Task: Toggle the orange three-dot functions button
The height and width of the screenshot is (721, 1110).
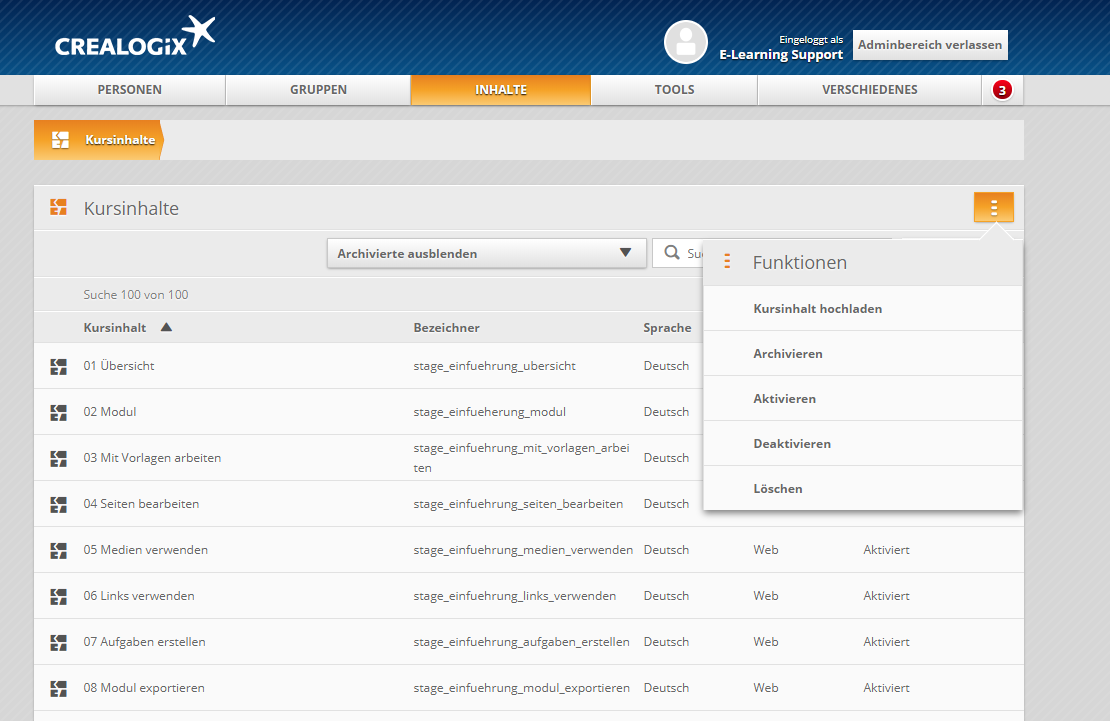Action: point(993,207)
